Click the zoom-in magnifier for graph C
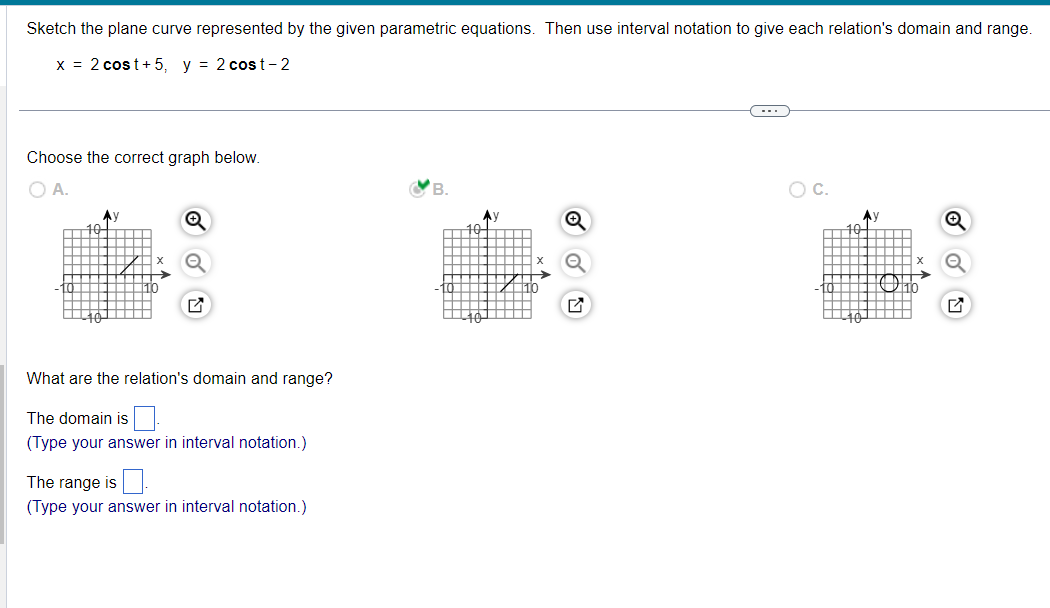 pyautogui.click(x=955, y=221)
